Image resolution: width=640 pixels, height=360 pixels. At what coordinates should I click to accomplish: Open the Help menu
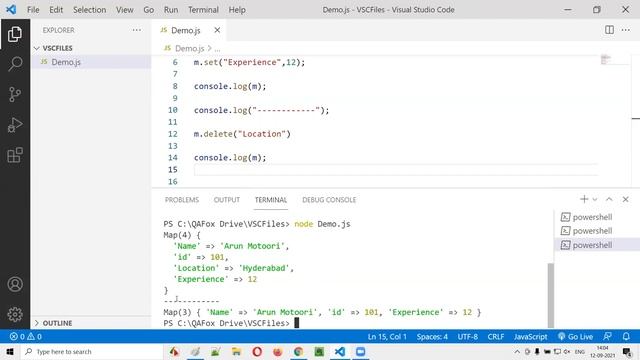point(237,10)
